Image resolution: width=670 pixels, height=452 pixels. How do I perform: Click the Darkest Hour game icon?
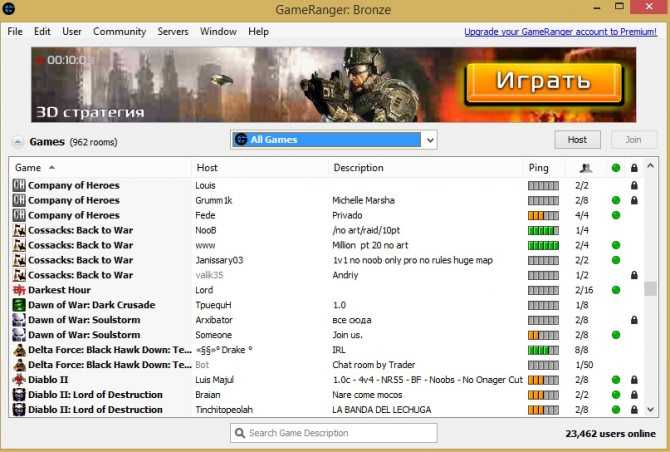[19, 290]
